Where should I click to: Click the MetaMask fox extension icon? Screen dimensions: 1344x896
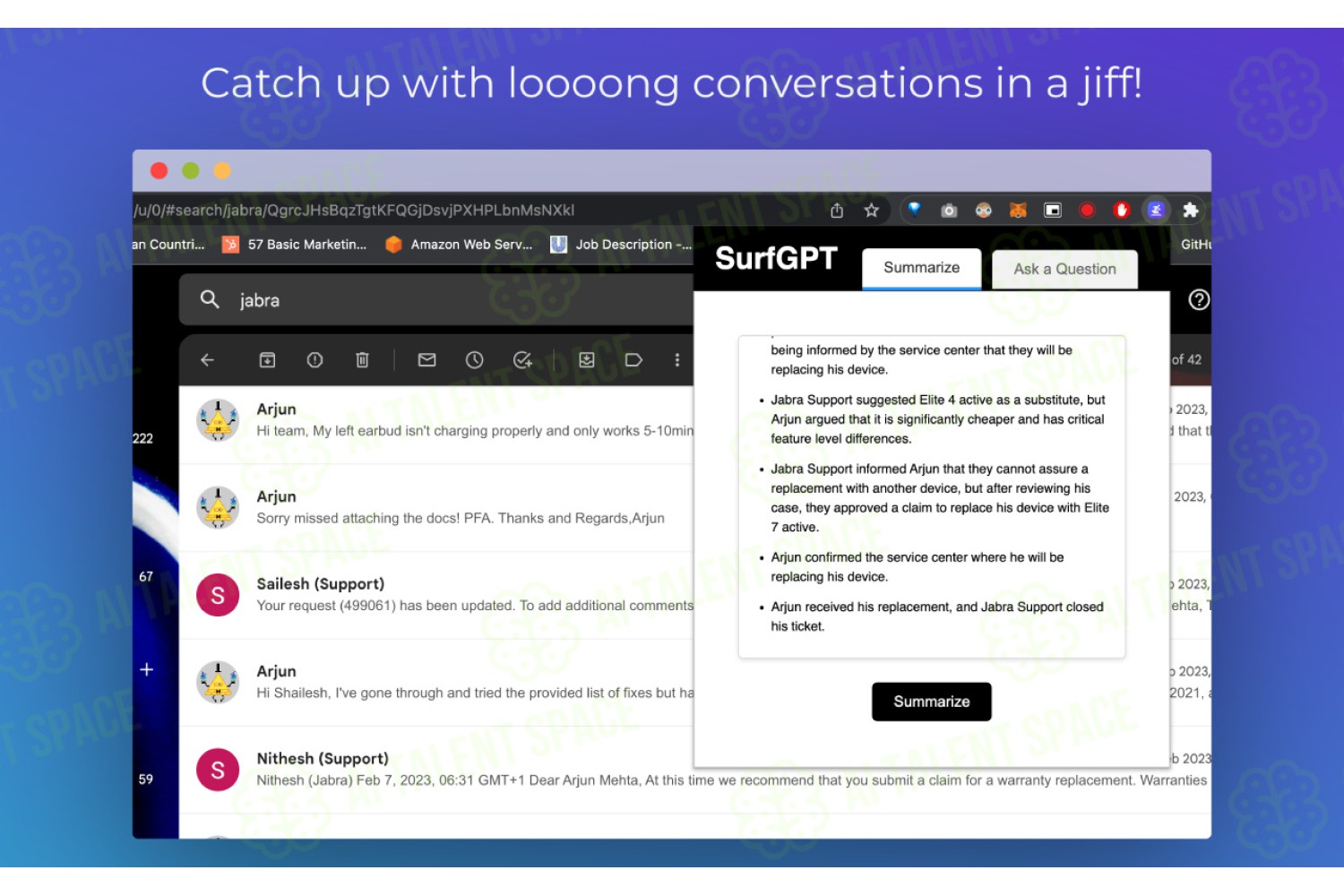point(1018,211)
